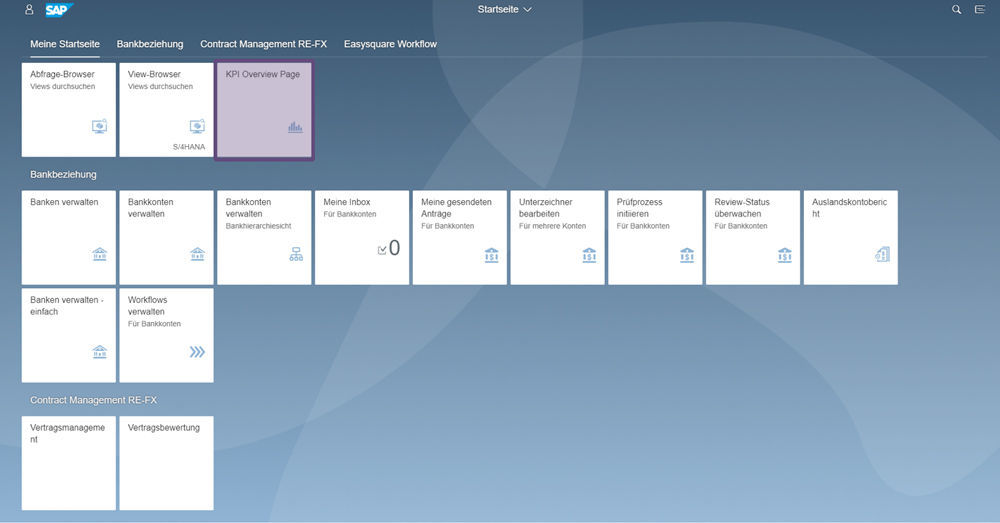
Task: Click 'Views durchsuchen' under Abfrage-Browser
Action: (62, 86)
